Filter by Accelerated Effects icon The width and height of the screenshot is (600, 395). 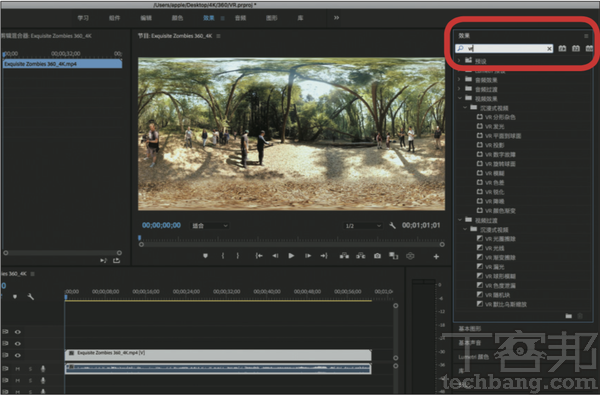[562, 49]
